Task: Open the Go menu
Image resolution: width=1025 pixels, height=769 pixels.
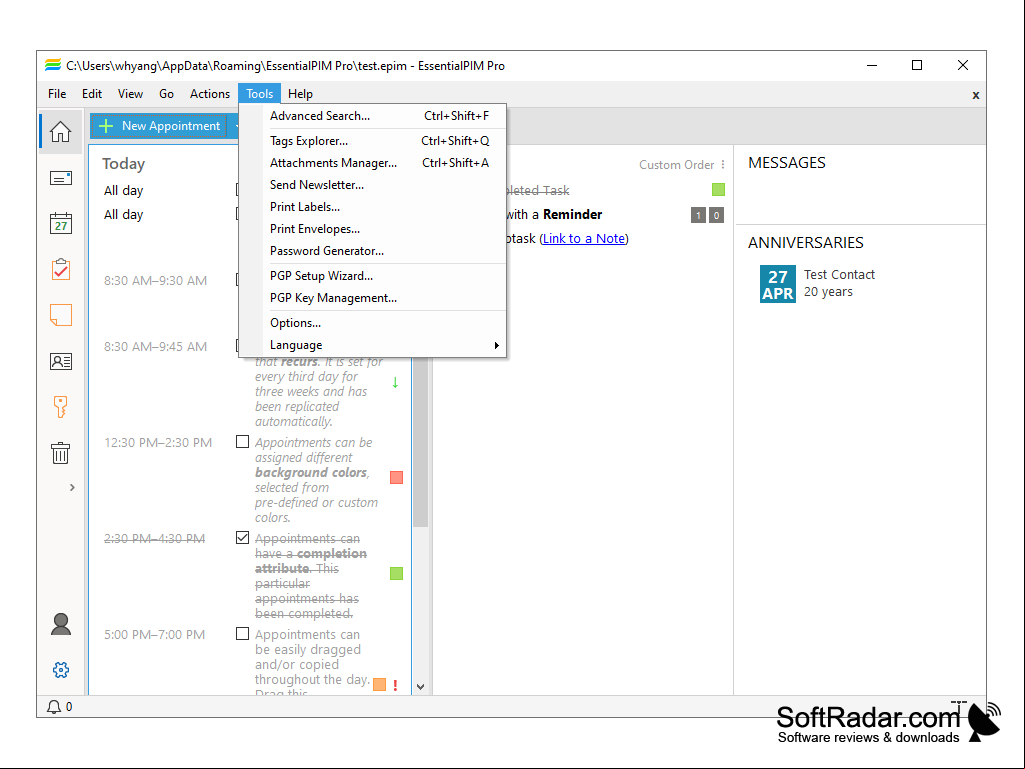Action: coord(167,94)
